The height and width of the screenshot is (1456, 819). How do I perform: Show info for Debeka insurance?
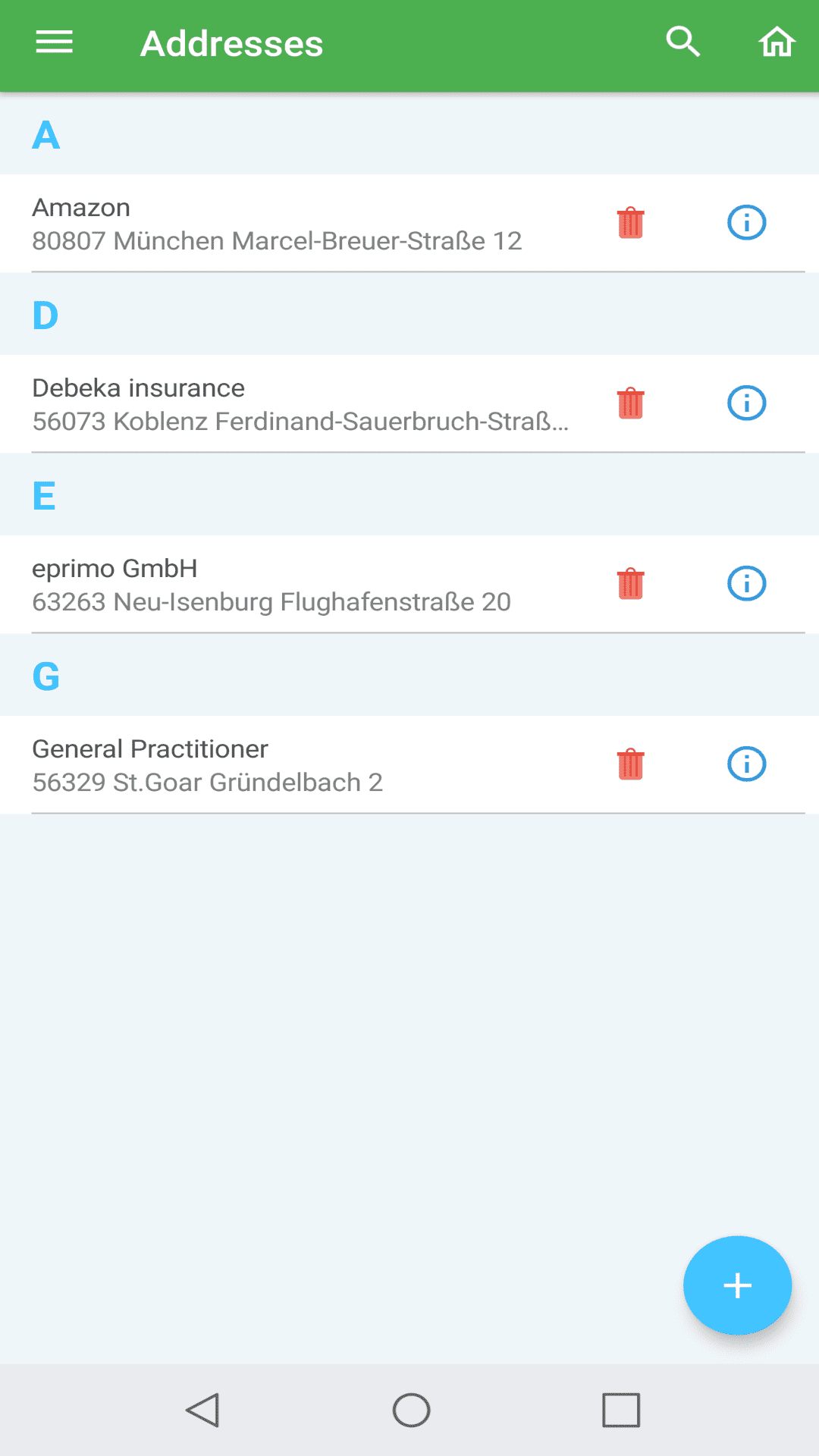point(746,403)
